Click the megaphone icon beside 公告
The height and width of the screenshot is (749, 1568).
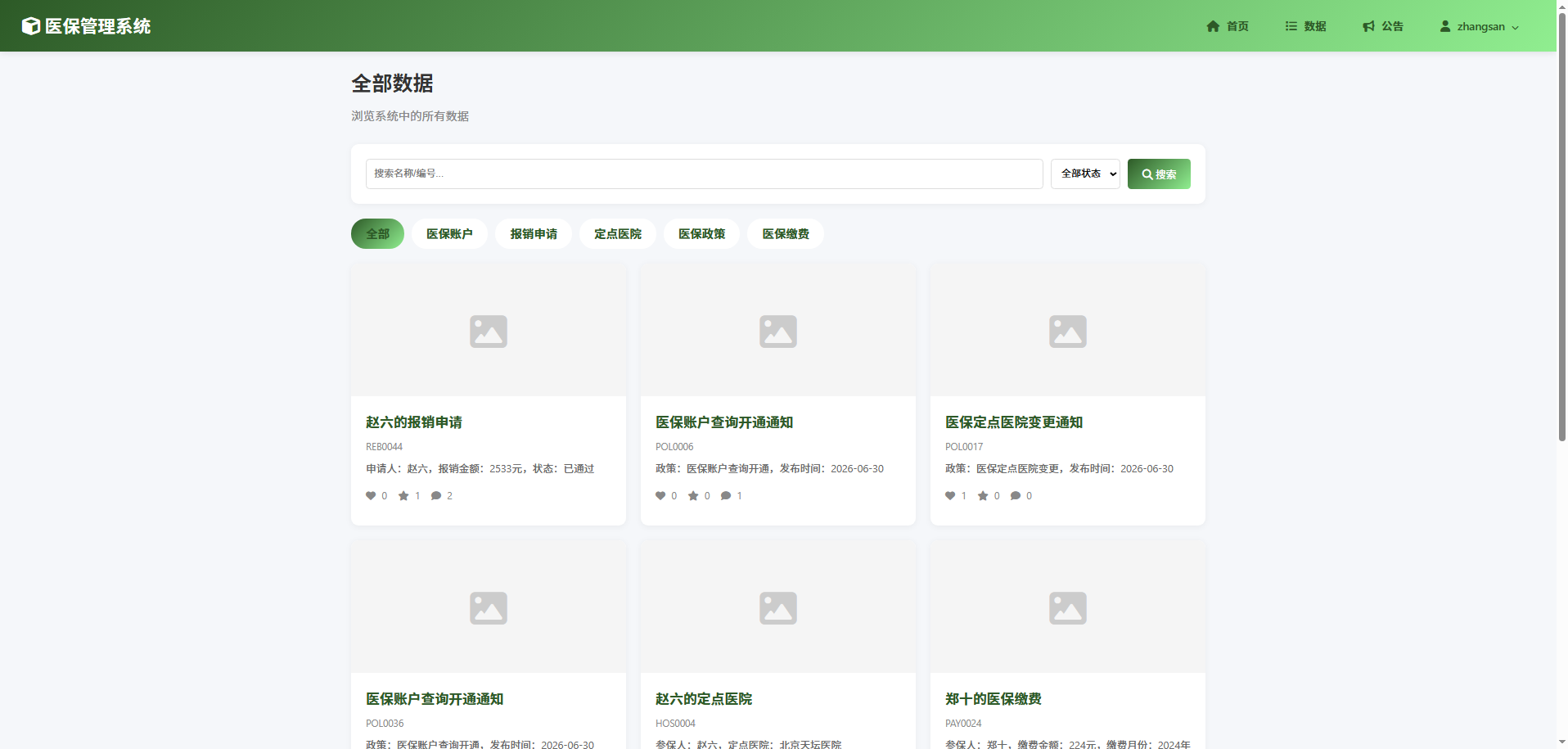pos(1368,26)
